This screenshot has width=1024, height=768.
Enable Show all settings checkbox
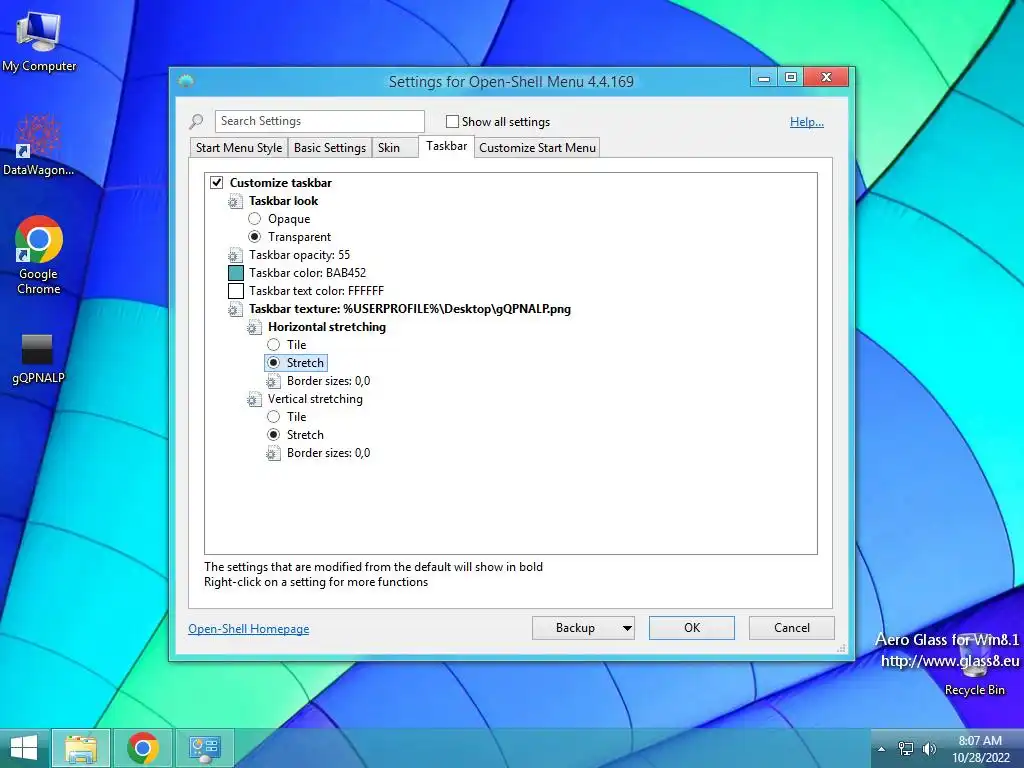point(452,121)
